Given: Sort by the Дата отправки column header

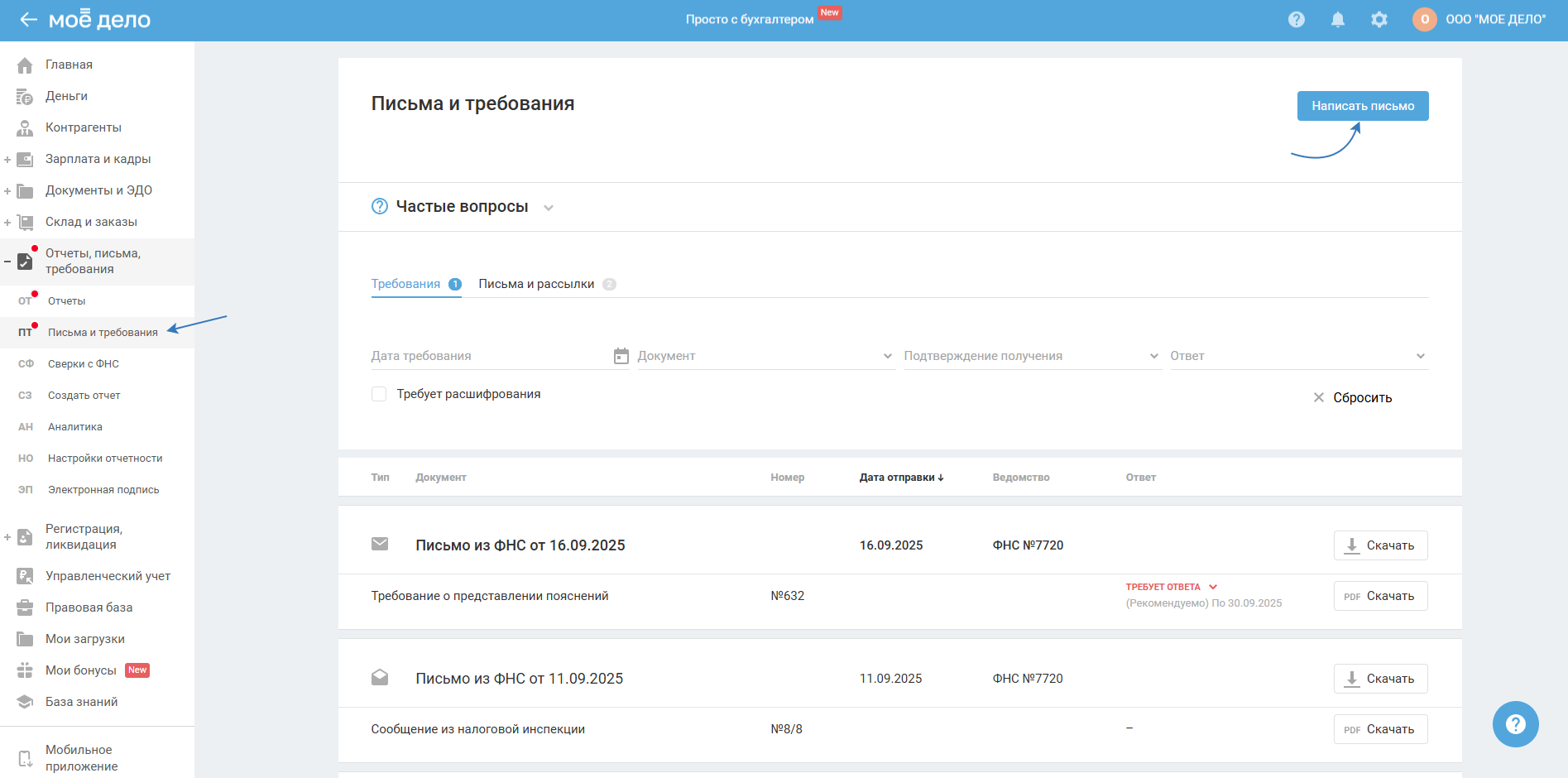Looking at the screenshot, I should point(900,478).
